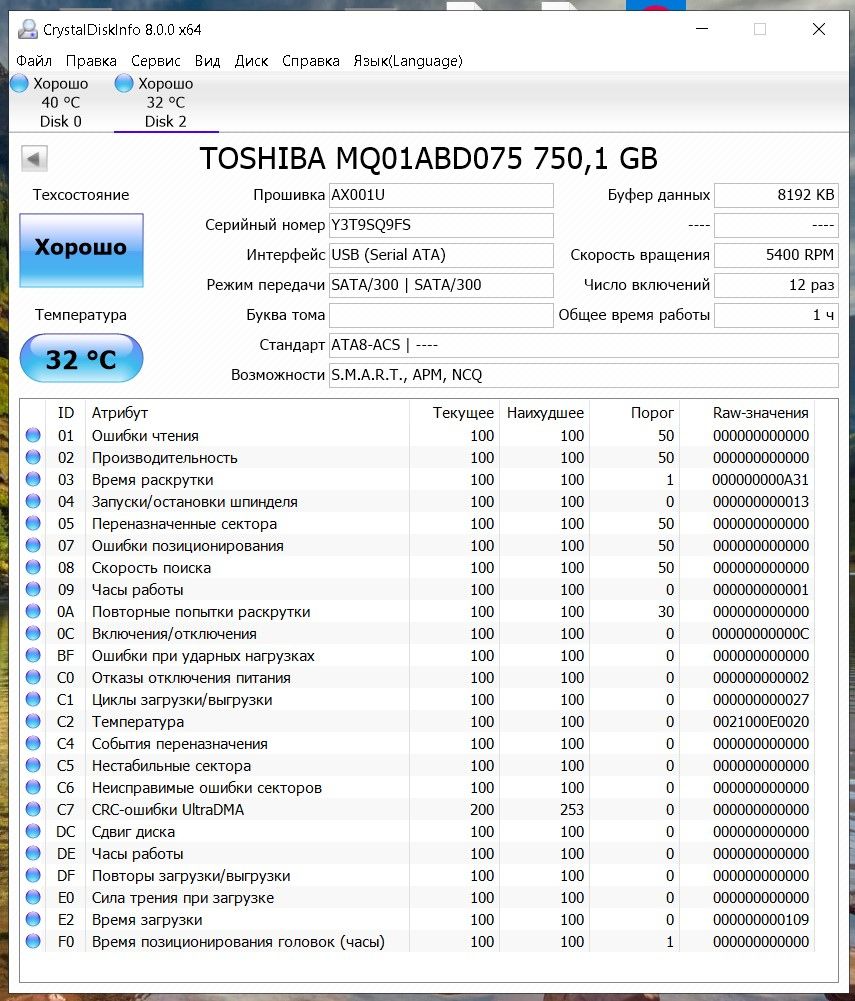The width and height of the screenshot is (855, 1001).
Task: Click the status dot for Время раскрутки
Action: [x=33, y=479]
